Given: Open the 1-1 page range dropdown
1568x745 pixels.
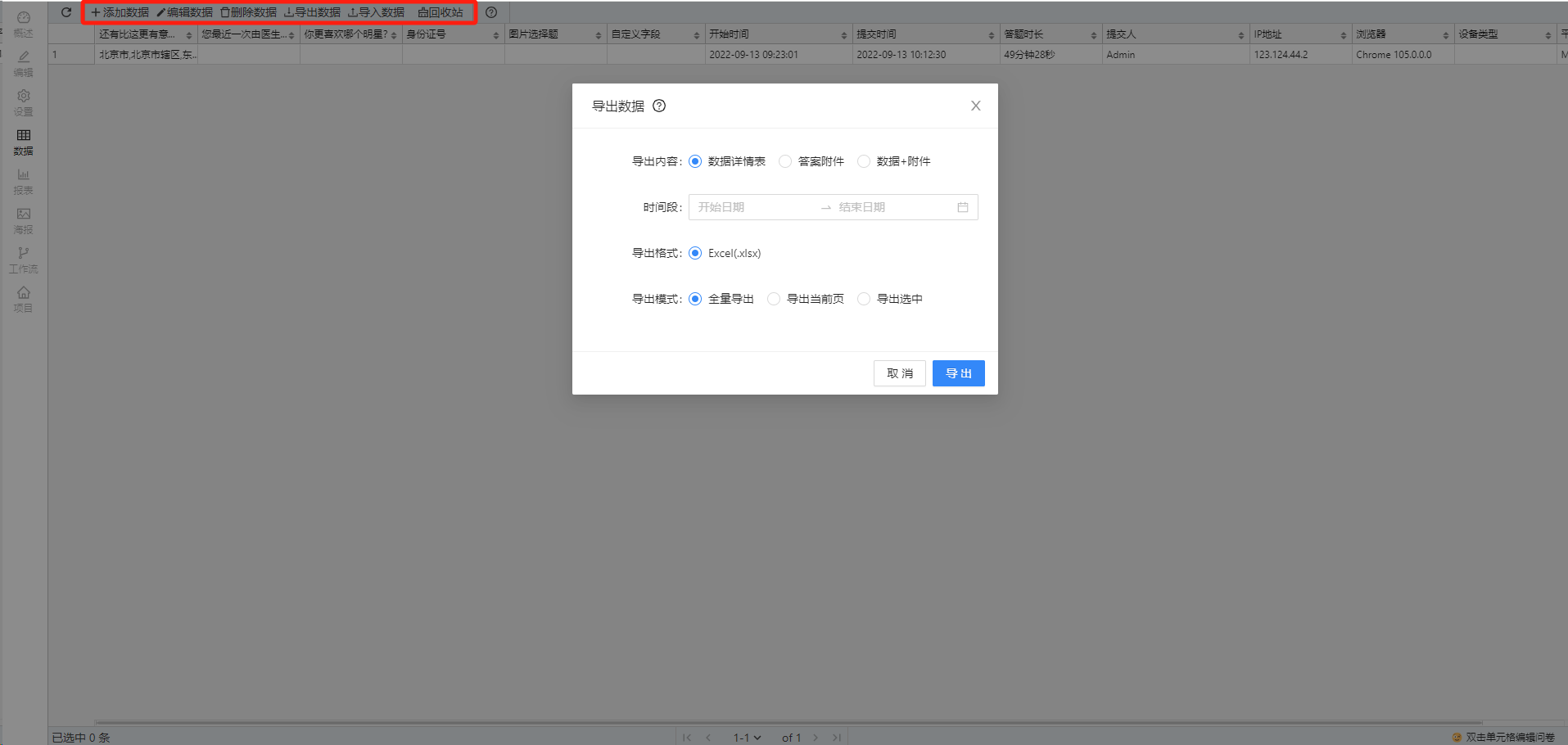Looking at the screenshot, I should coord(747,738).
